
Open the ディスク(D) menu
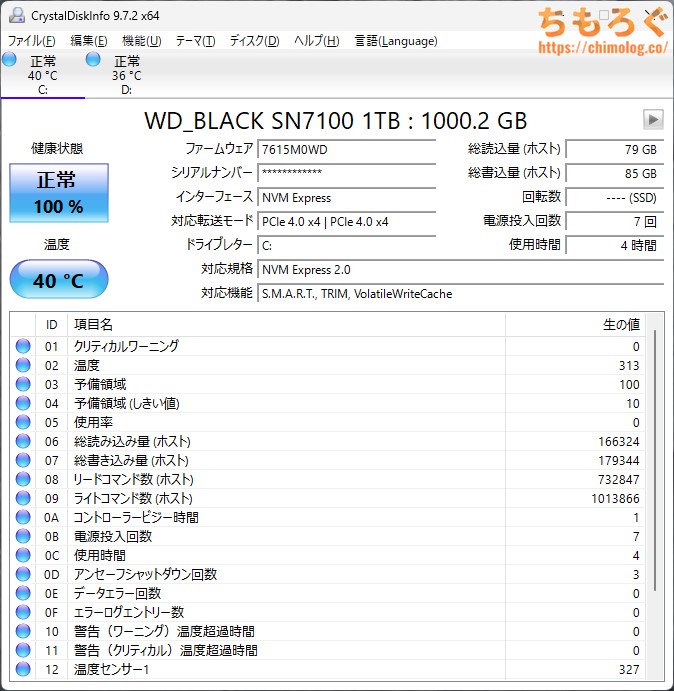(x=254, y=41)
